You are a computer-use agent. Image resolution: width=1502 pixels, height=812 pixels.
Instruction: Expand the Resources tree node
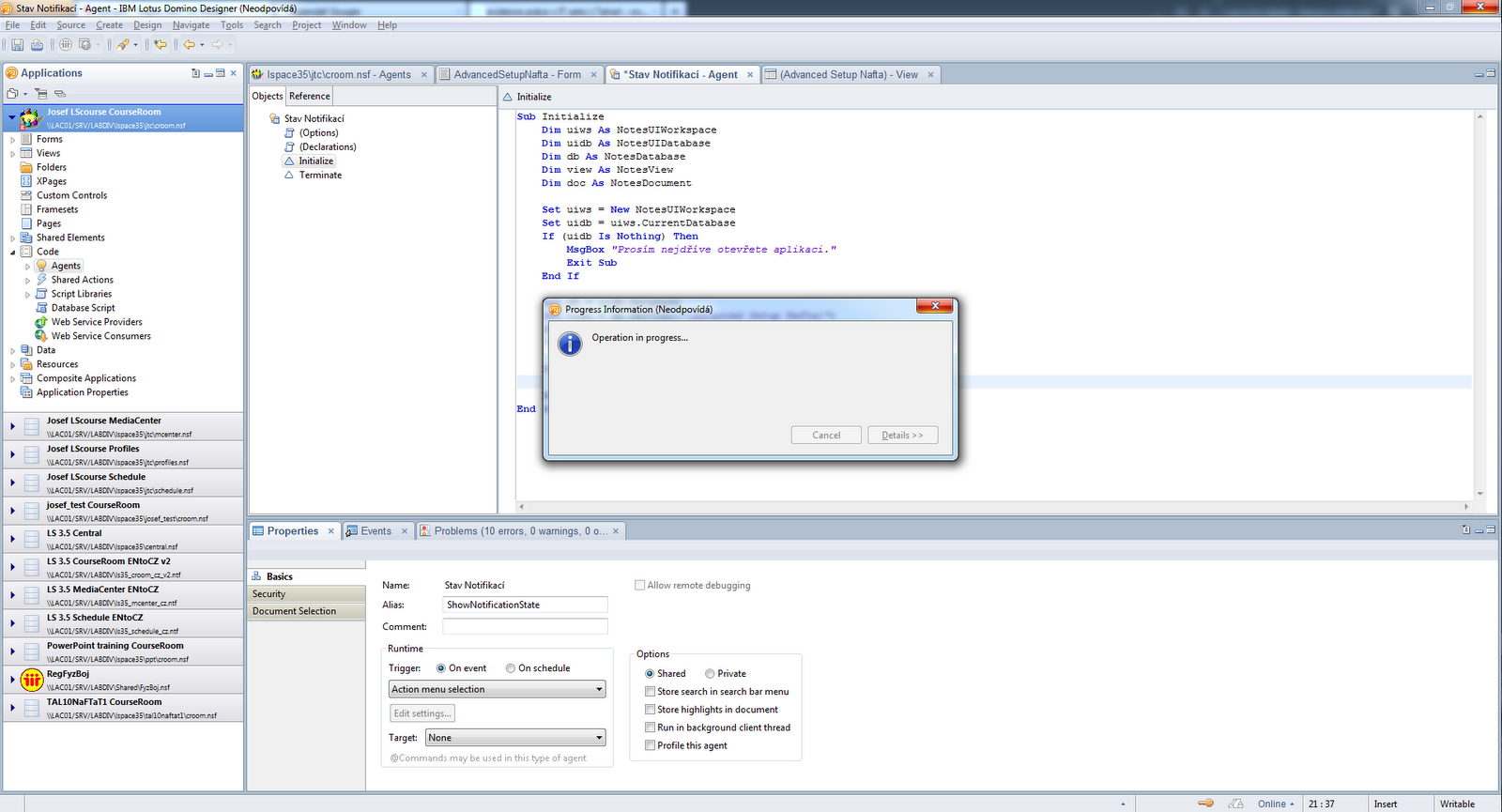pos(13,365)
